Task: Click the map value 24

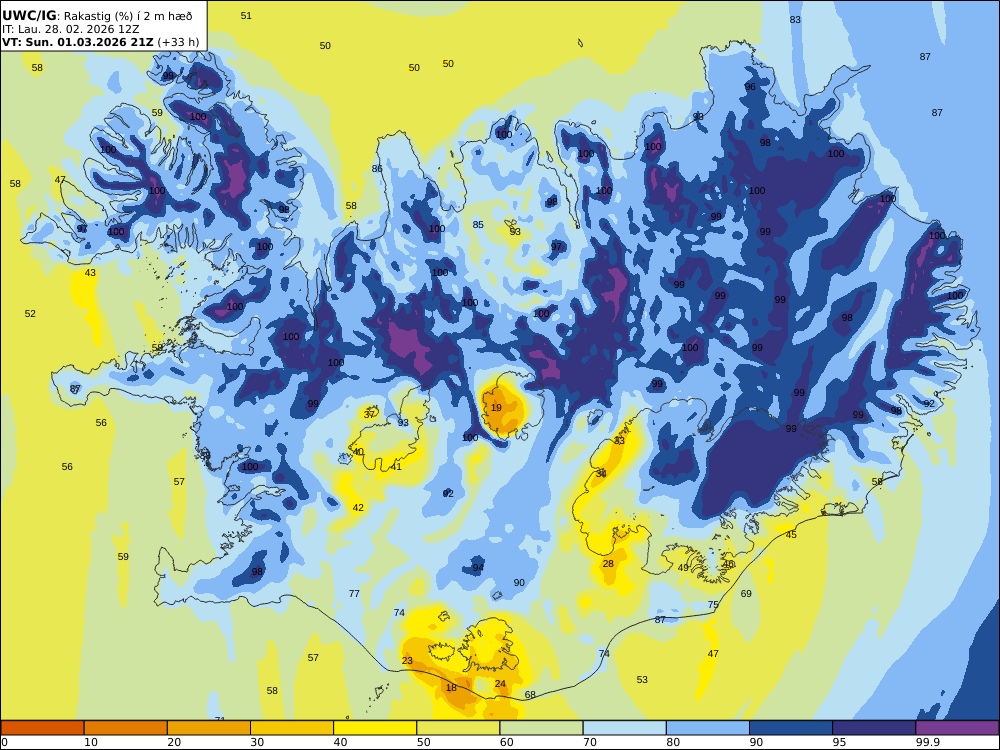Action: click(500, 684)
